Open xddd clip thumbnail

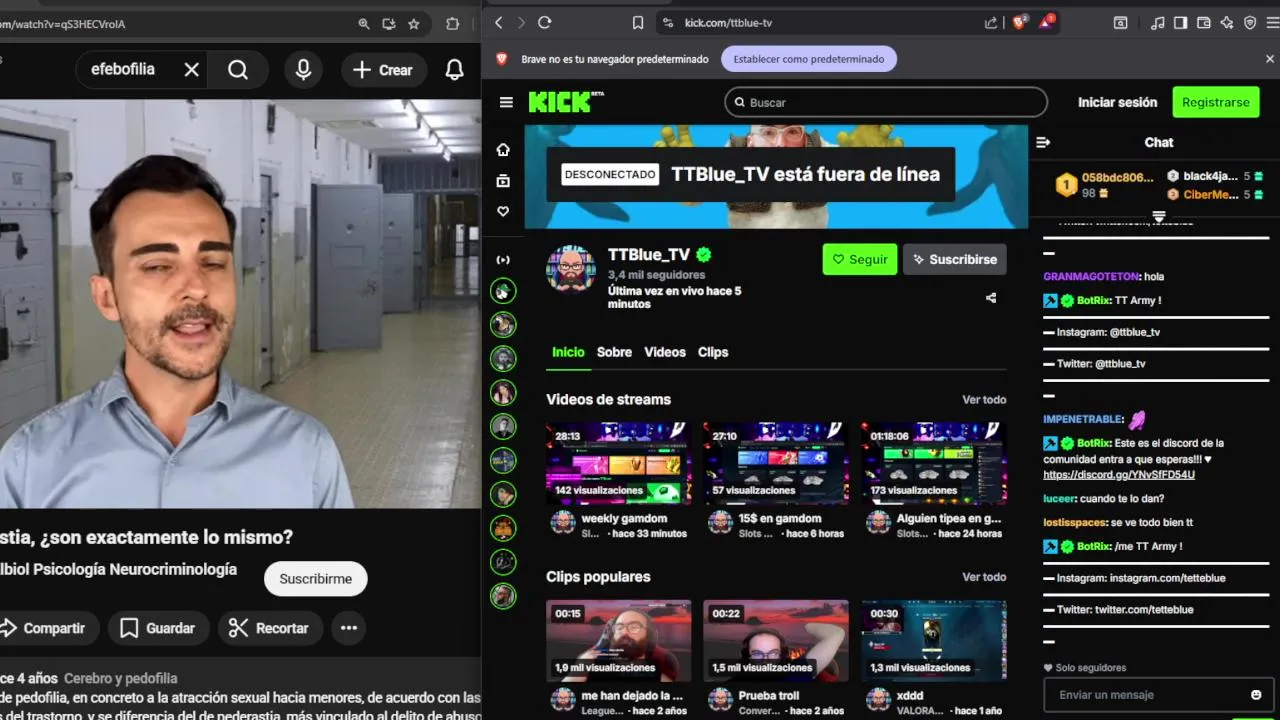click(x=933, y=640)
